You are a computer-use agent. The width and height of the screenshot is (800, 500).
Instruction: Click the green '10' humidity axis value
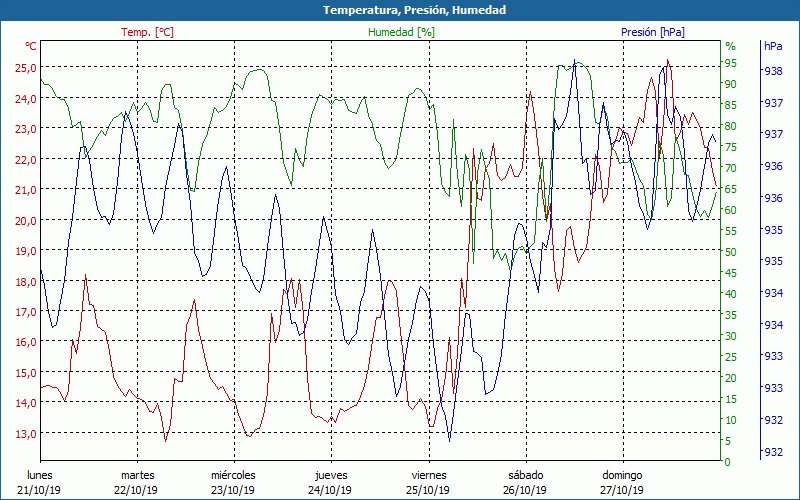tap(731, 420)
